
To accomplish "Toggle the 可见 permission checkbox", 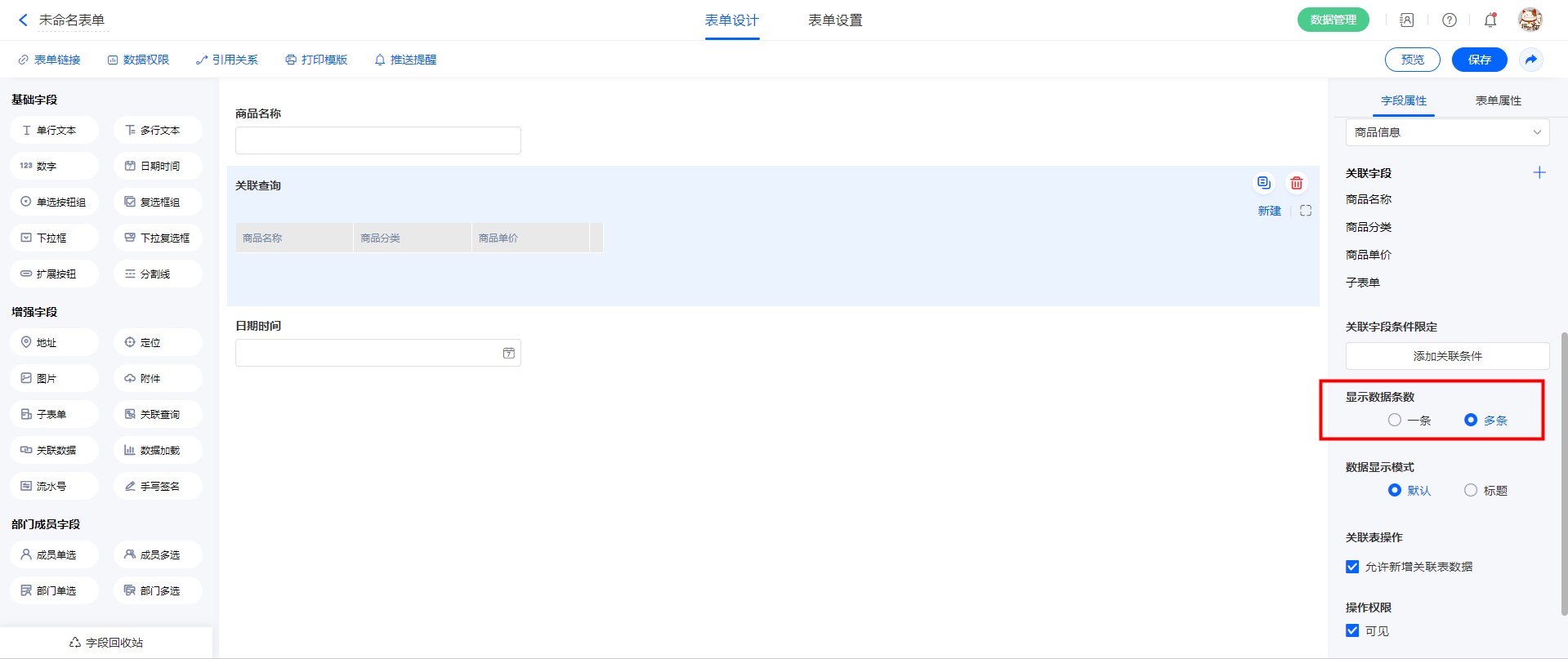I will click(1352, 630).
